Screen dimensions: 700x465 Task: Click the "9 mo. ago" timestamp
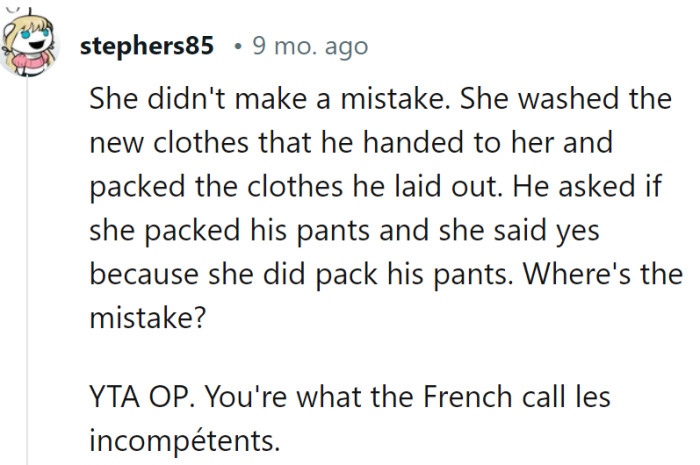coord(310,46)
